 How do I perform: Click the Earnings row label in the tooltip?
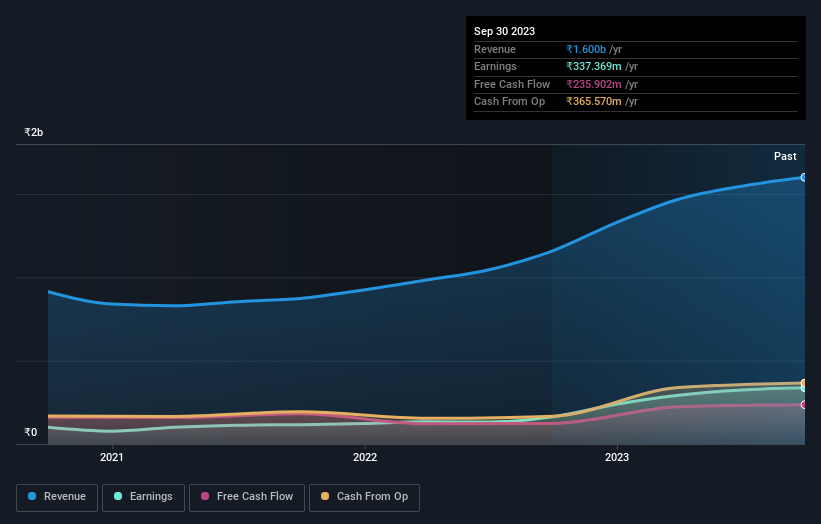(x=495, y=66)
